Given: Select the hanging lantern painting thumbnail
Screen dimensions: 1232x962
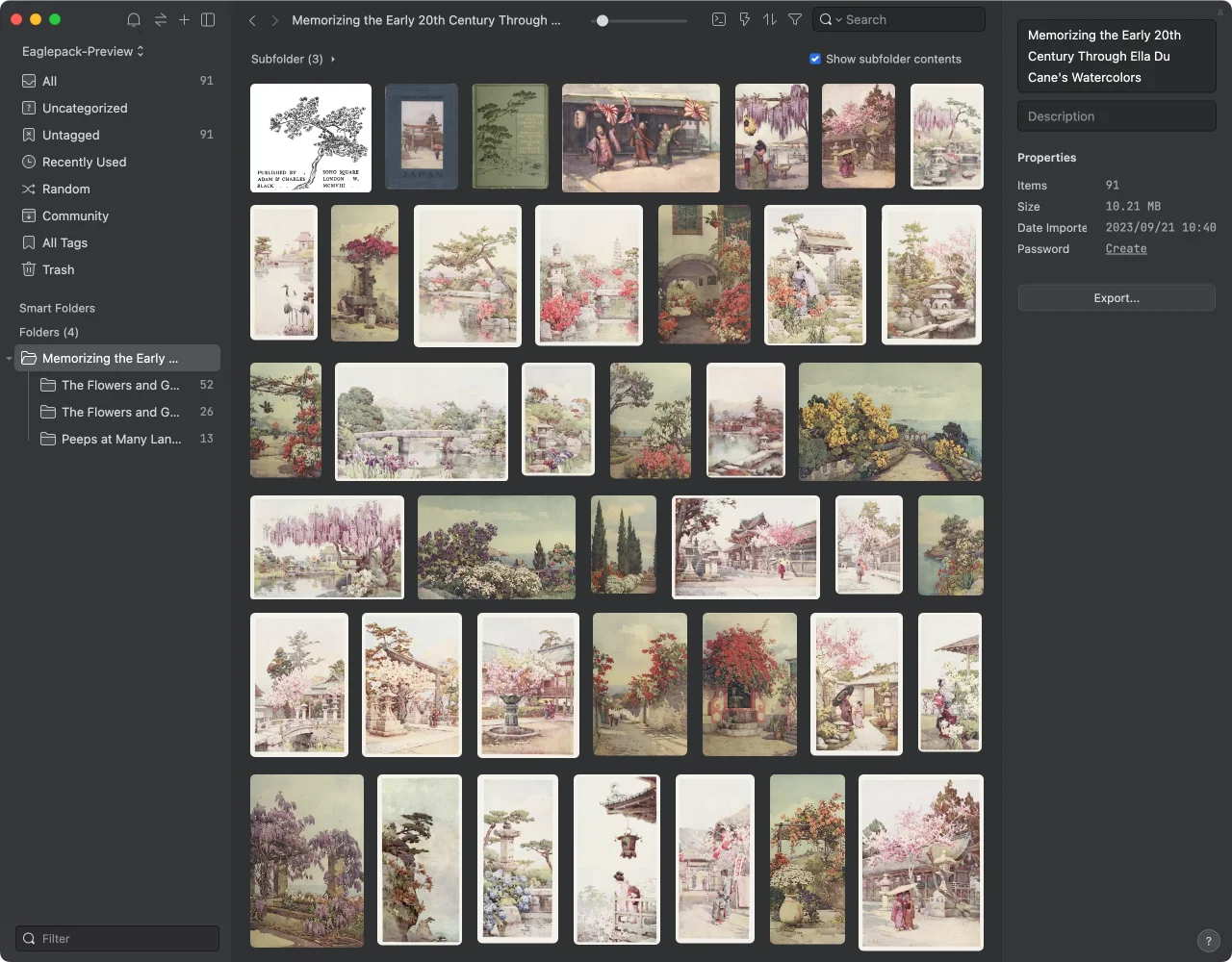Looking at the screenshot, I should (x=617, y=859).
